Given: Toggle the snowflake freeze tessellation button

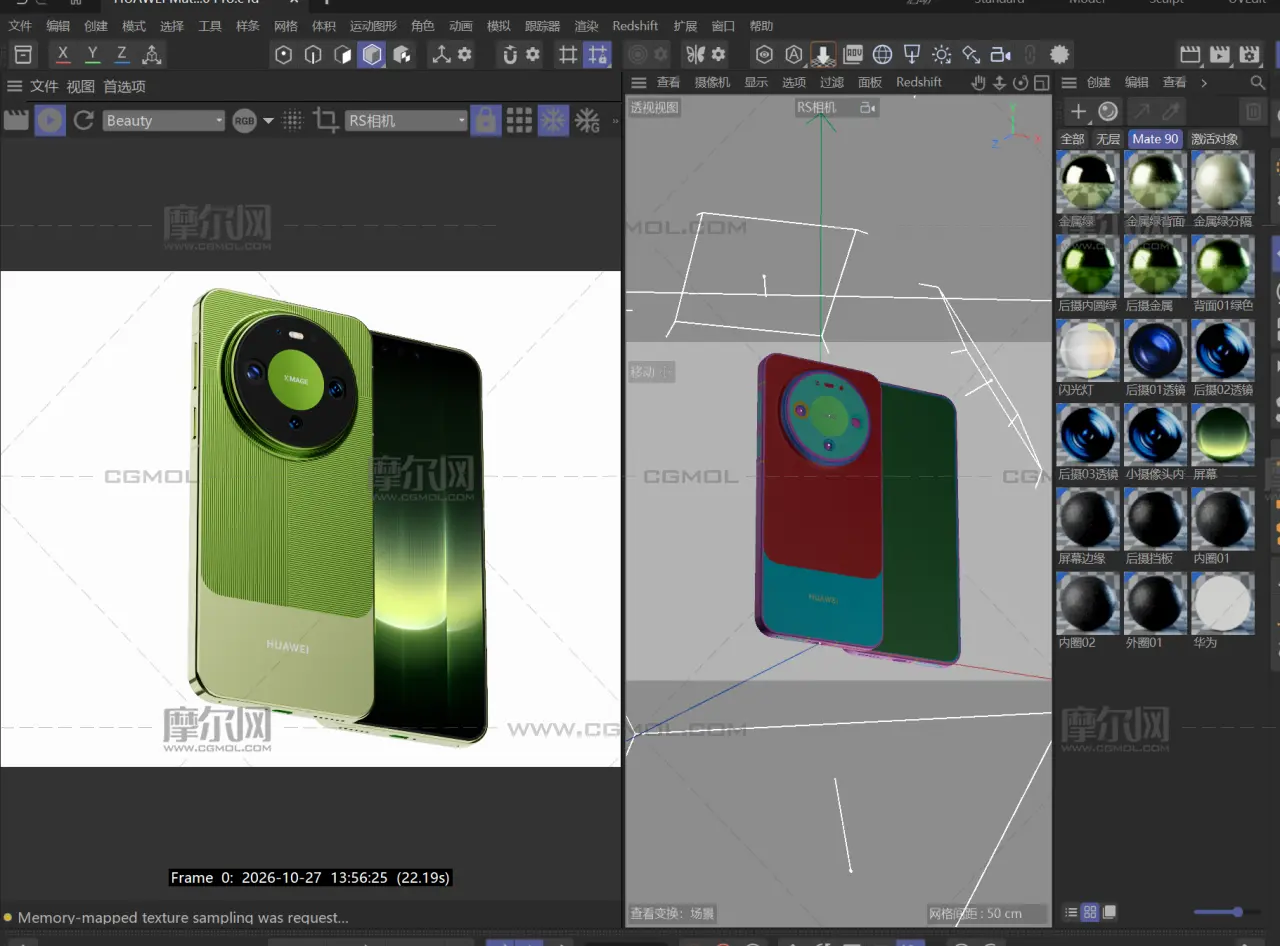Looking at the screenshot, I should click(x=553, y=121).
